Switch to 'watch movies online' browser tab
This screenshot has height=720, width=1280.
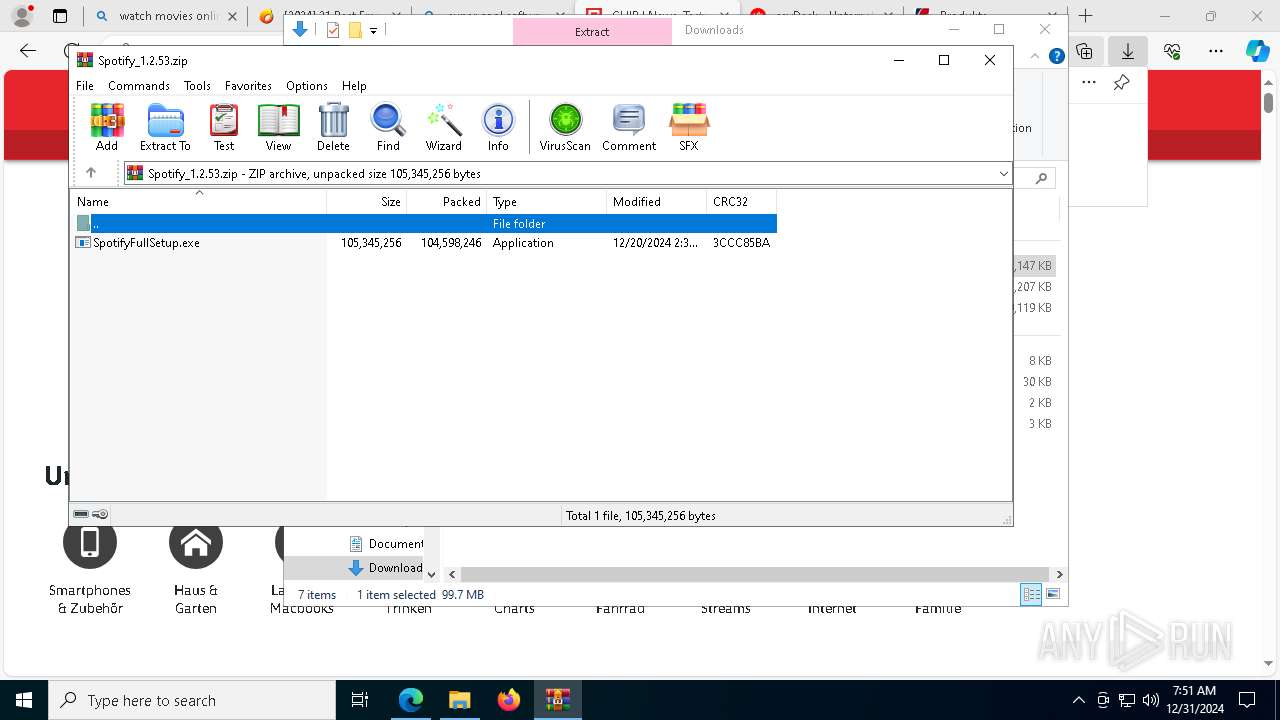(165, 16)
